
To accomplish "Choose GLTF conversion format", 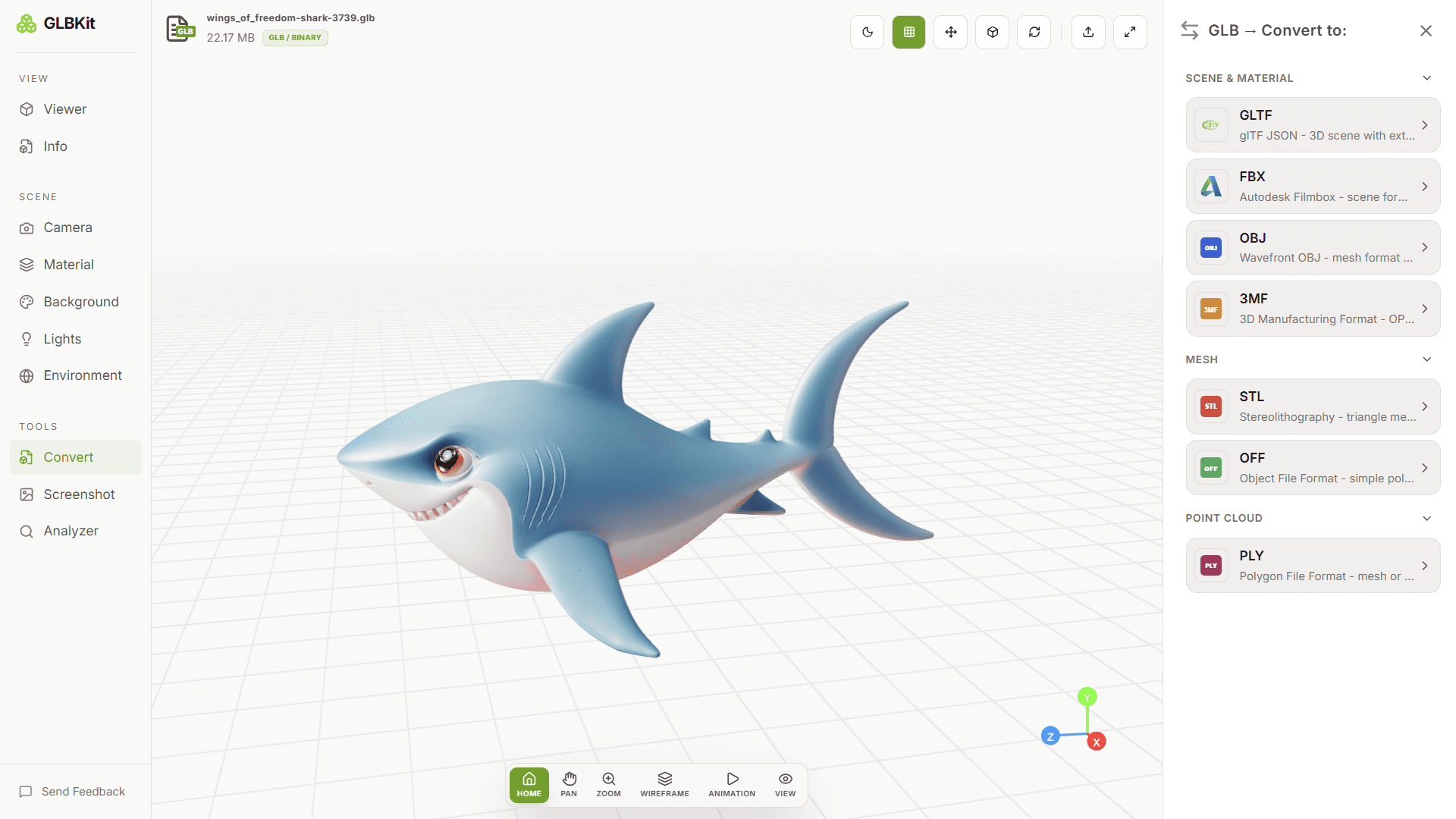I will (1313, 125).
